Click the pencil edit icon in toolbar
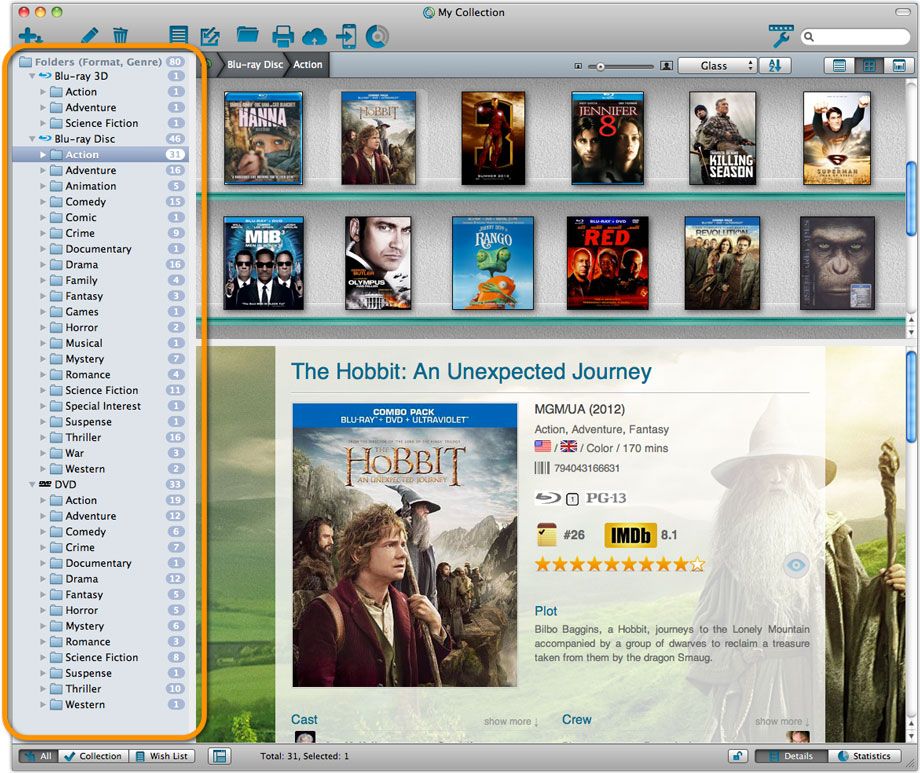 90,36
